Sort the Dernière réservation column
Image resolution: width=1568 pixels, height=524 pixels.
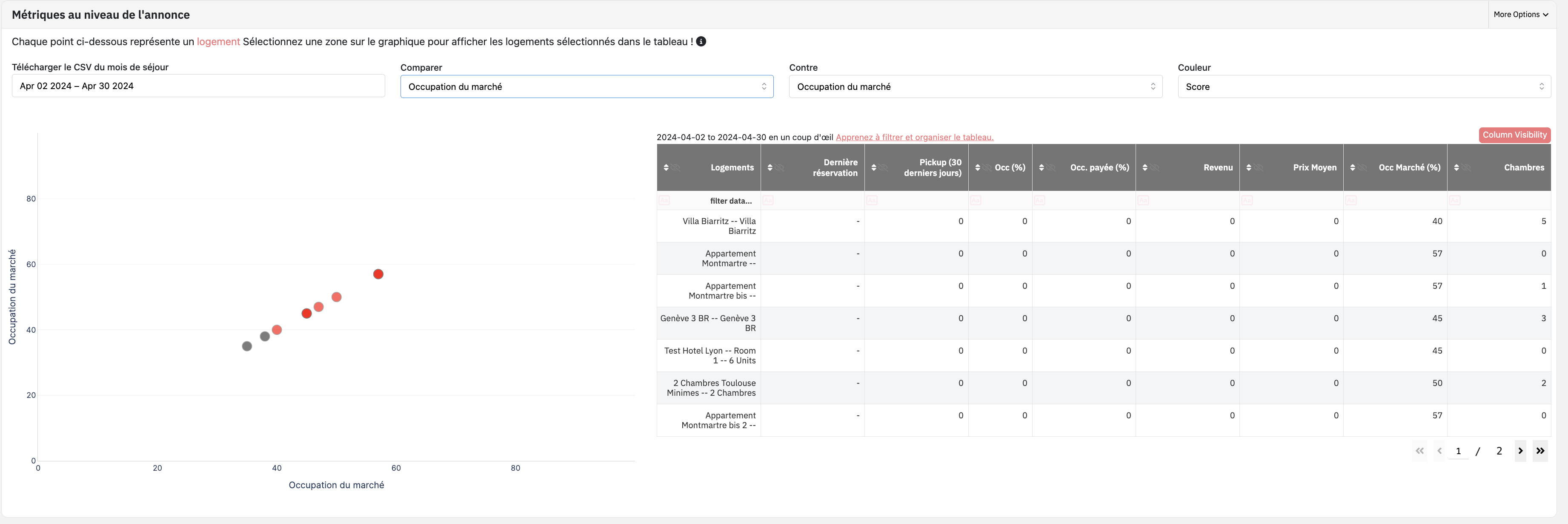point(770,167)
